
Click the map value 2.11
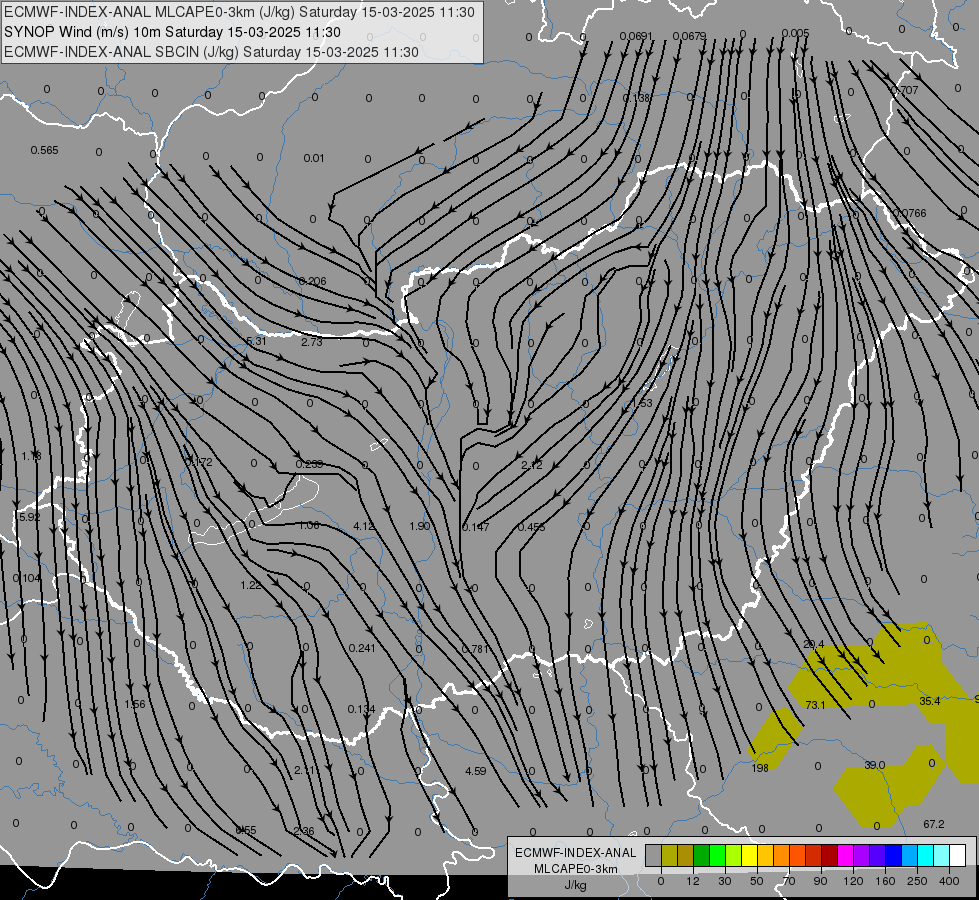click(304, 770)
